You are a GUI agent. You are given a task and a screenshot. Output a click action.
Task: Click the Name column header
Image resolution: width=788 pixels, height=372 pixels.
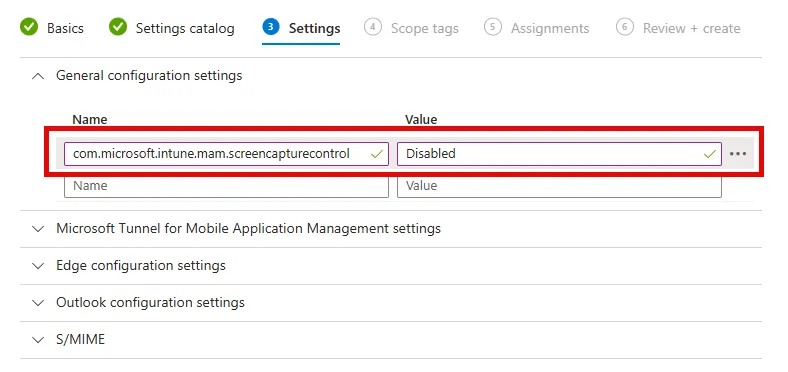90,120
